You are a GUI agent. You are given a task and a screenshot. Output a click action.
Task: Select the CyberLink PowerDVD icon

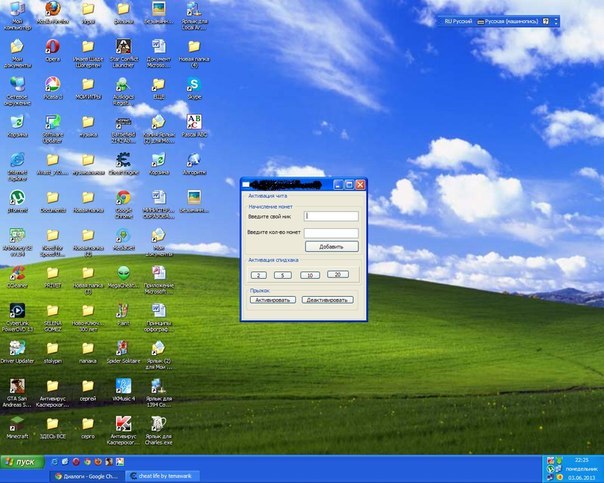click(17, 318)
